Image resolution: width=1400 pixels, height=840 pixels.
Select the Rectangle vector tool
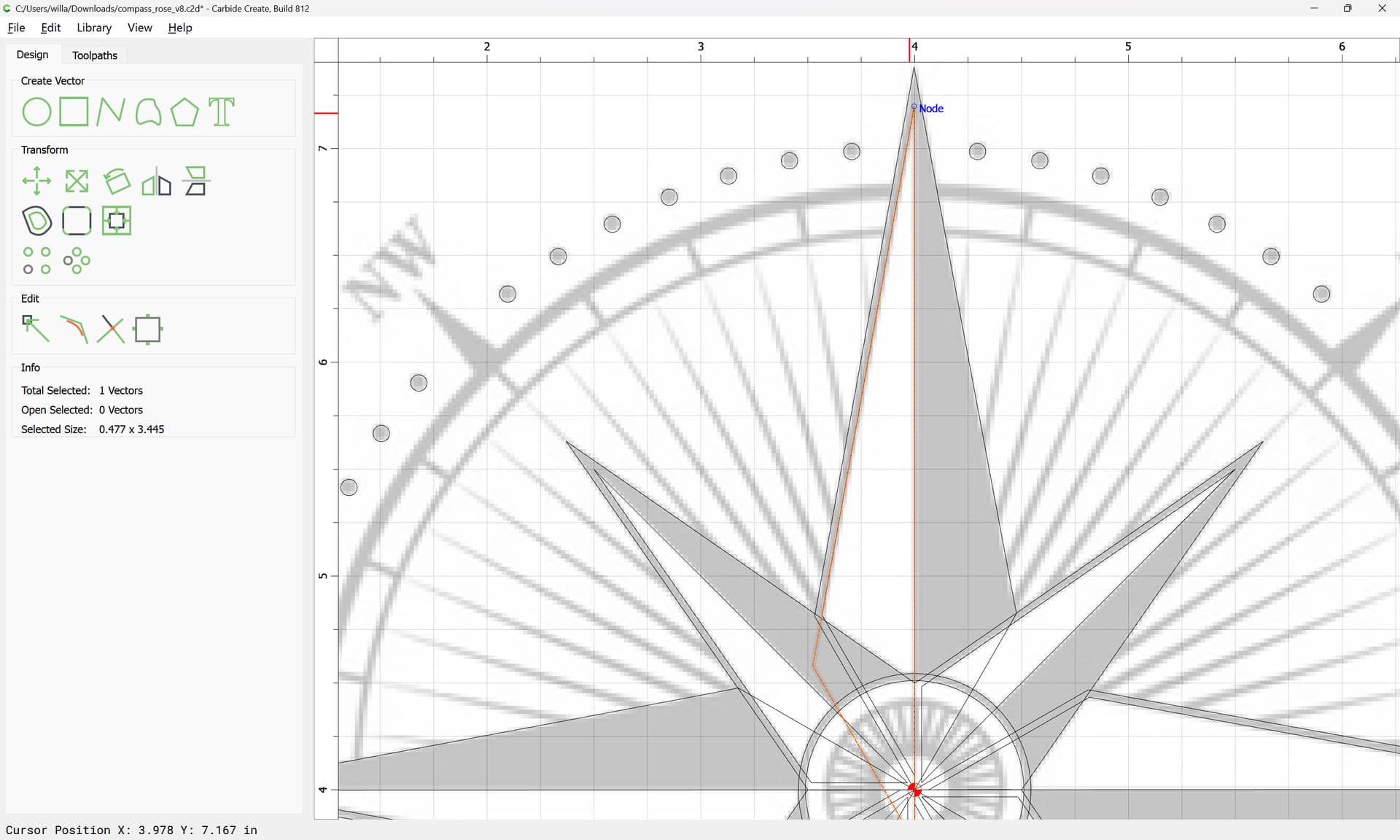(74, 112)
